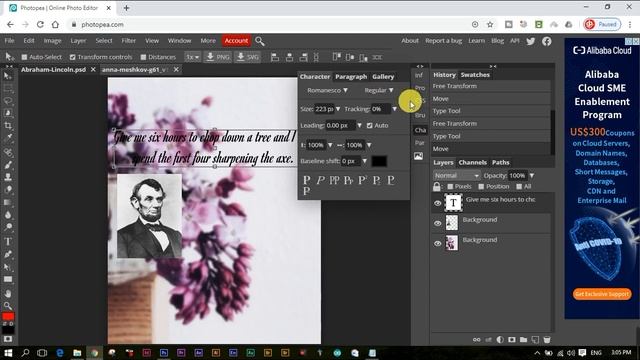
Task: Select the Rectangle shape tool
Action: click(x=8, y=280)
